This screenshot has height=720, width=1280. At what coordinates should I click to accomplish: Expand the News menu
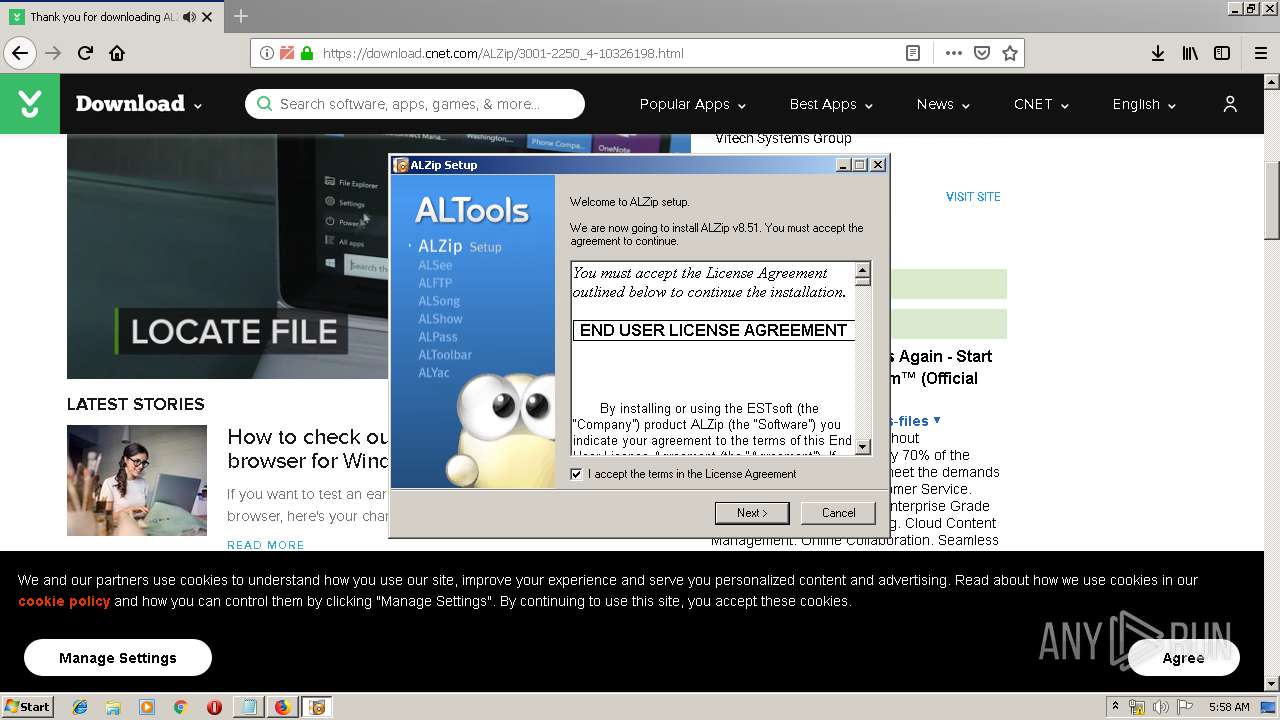(943, 104)
